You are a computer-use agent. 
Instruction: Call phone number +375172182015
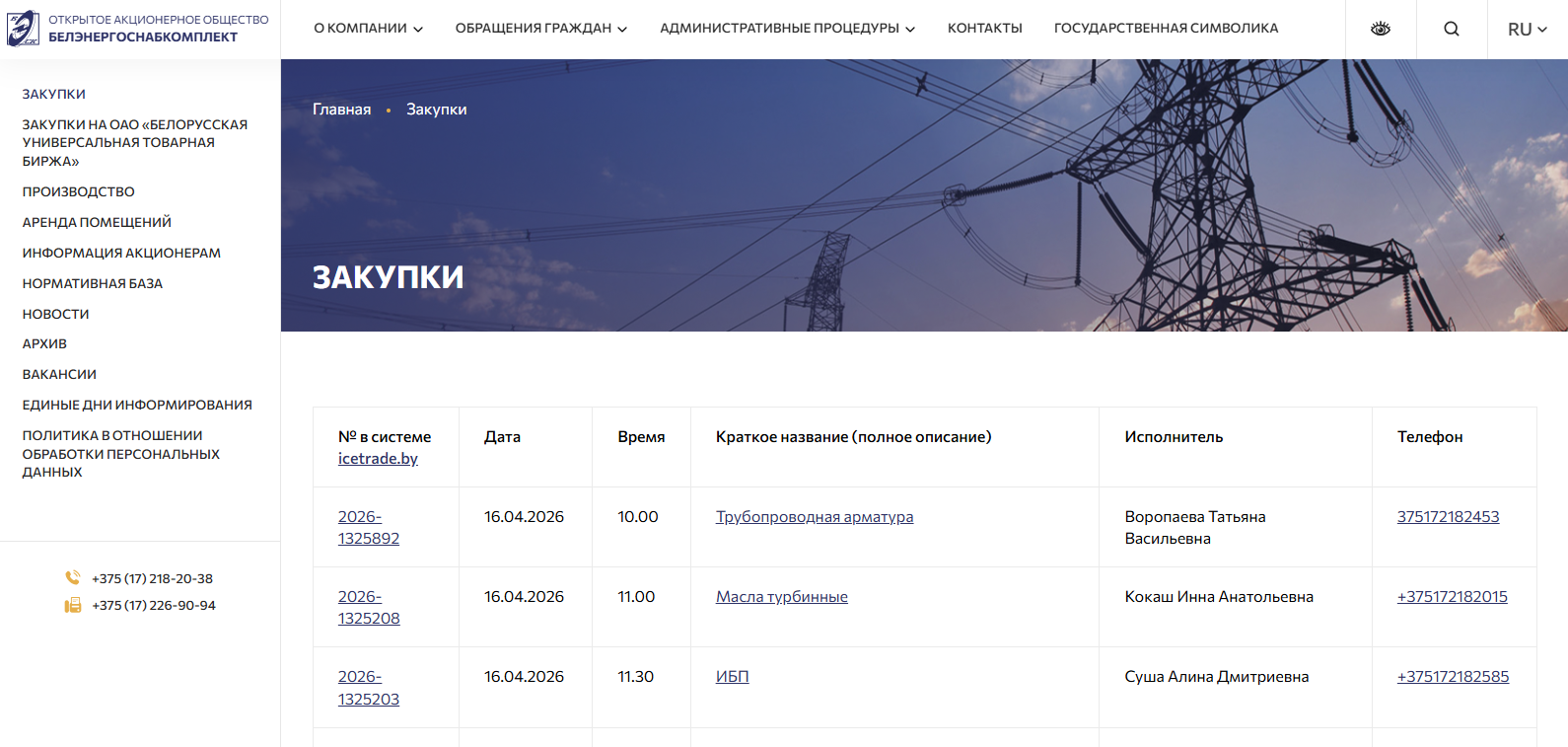coord(1453,597)
